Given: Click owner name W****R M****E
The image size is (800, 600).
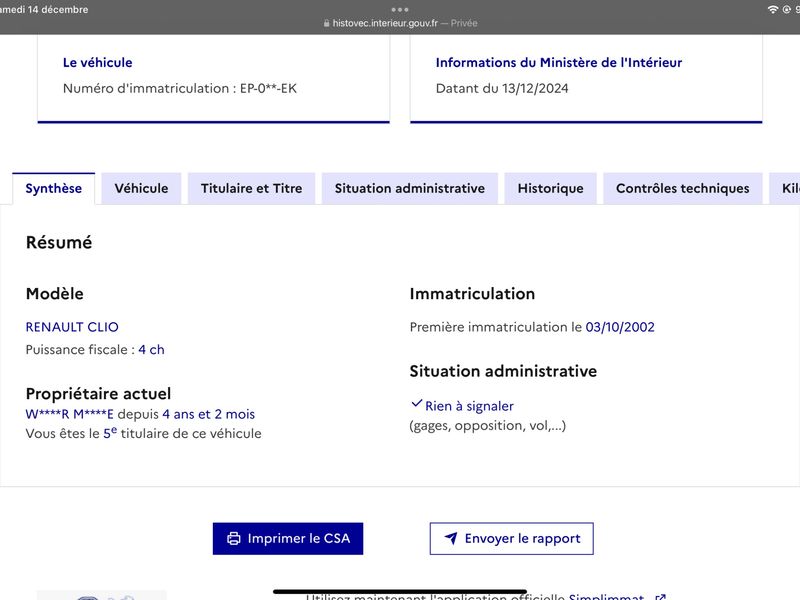Looking at the screenshot, I should (x=69, y=414).
